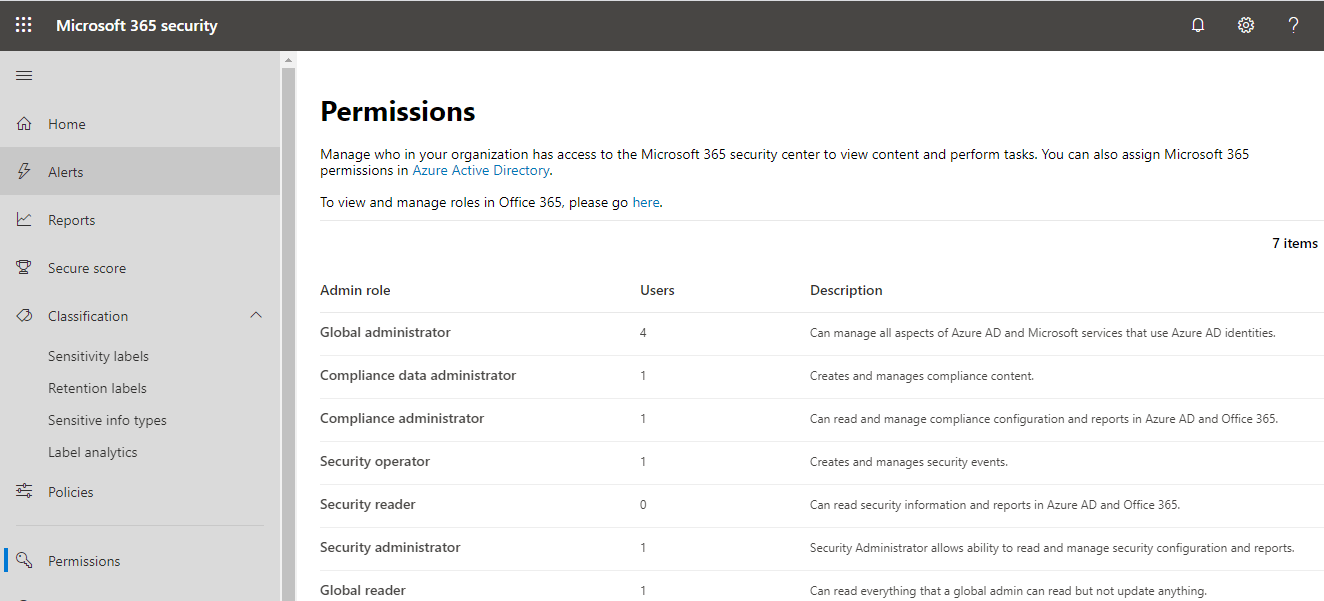
Task: Click the Home house icon
Action: [x=24, y=124]
